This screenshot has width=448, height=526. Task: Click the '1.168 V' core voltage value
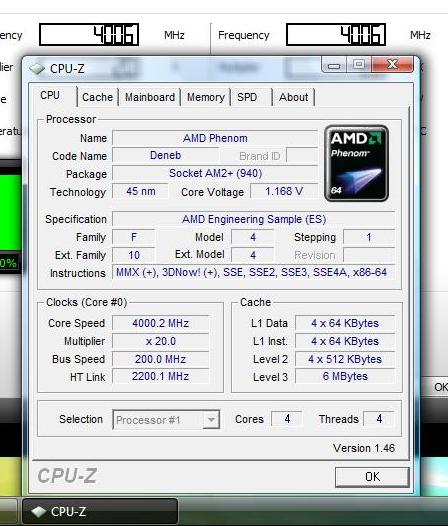[284, 192]
